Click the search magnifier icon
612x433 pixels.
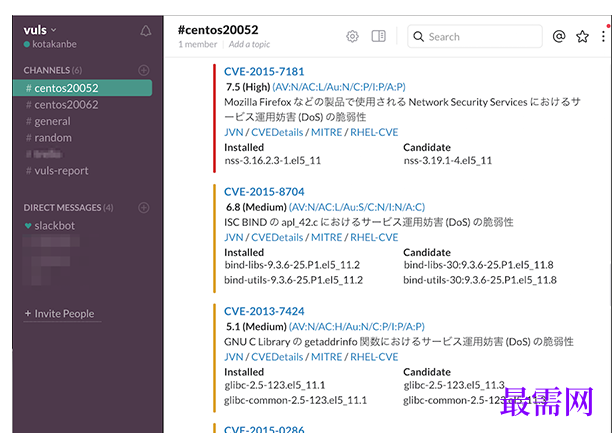click(418, 37)
